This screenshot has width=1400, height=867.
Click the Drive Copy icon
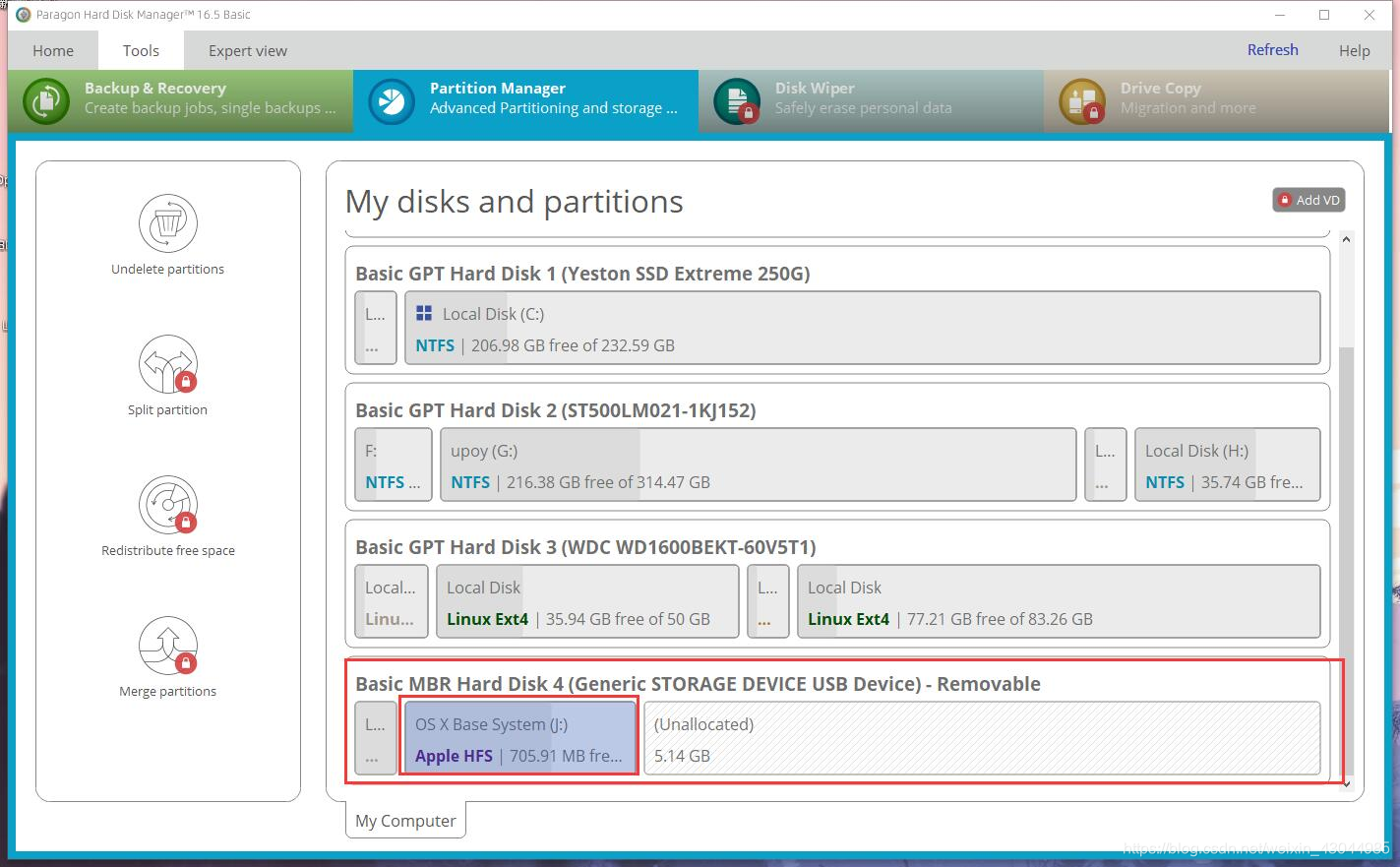pos(1082,101)
